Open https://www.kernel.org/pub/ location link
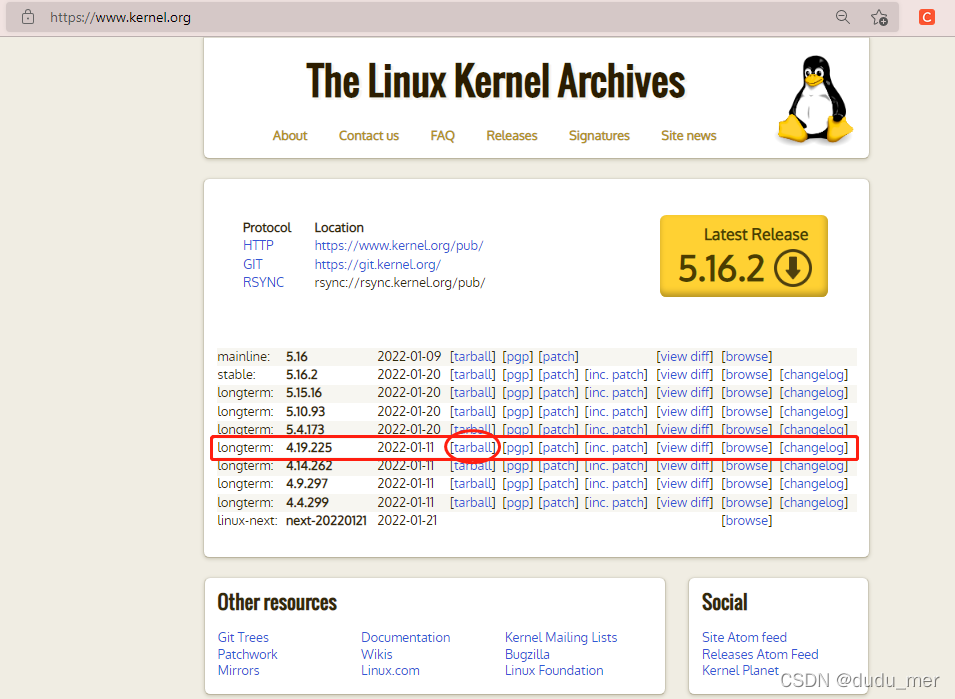The height and width of the screenshot is (699, 955). pos(399,245)
